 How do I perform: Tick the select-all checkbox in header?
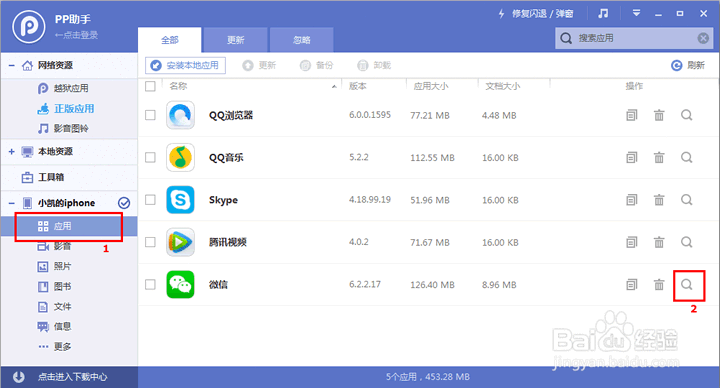point(150,86)
